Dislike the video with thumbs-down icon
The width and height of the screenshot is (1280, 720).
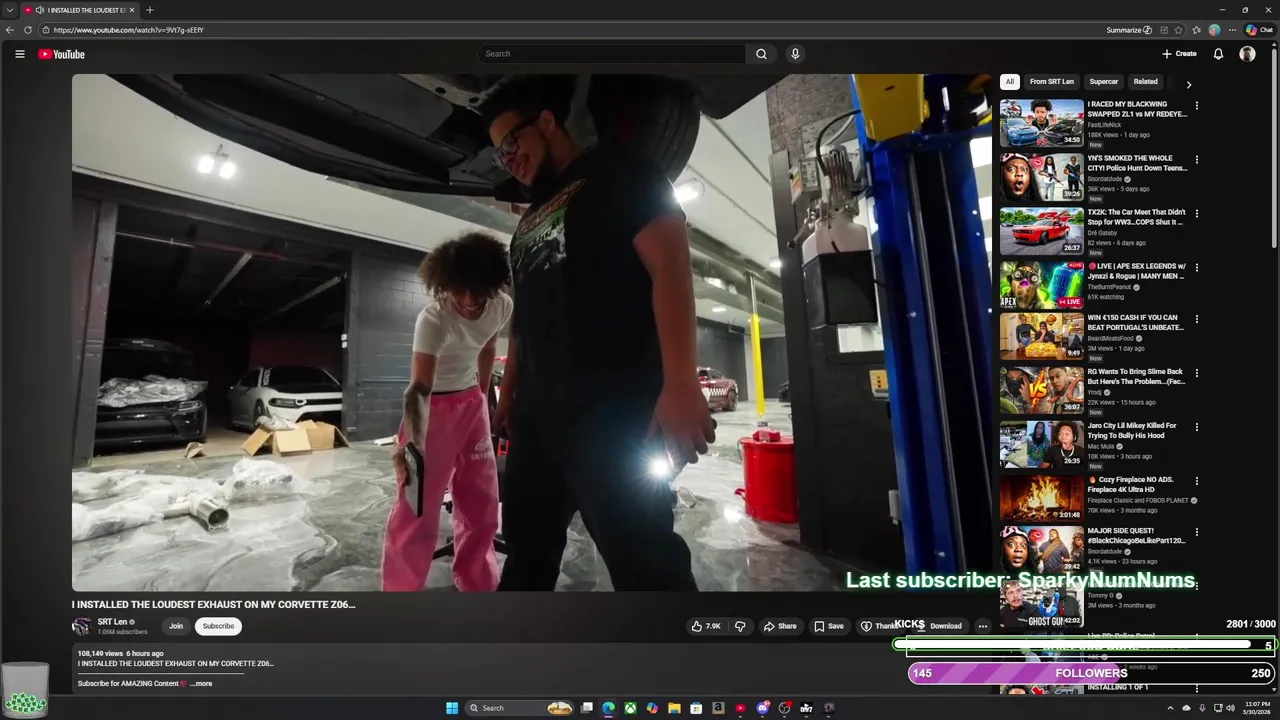pyautogui.click(x=740, y=626)
